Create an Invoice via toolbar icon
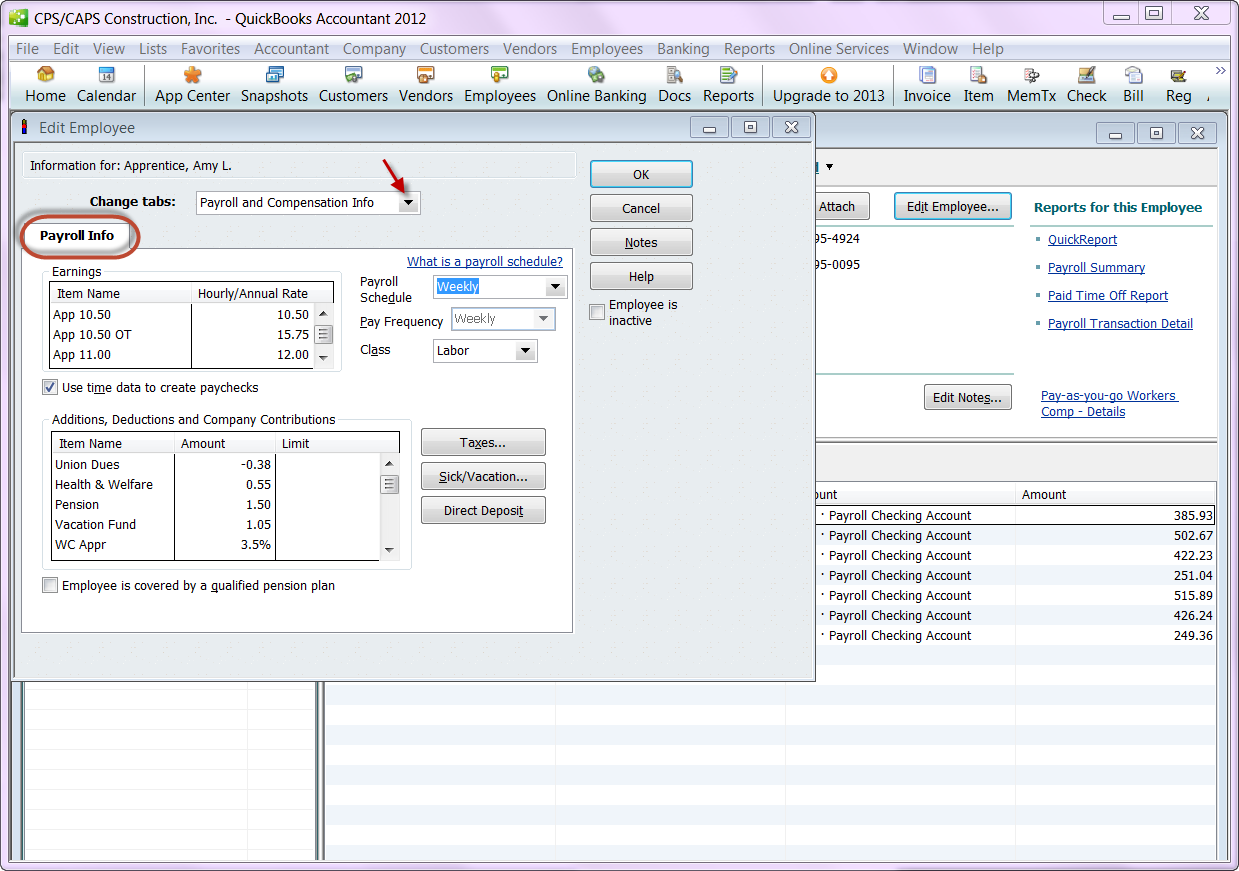Screen dimensions: 1239x871 tap(927, 84)
